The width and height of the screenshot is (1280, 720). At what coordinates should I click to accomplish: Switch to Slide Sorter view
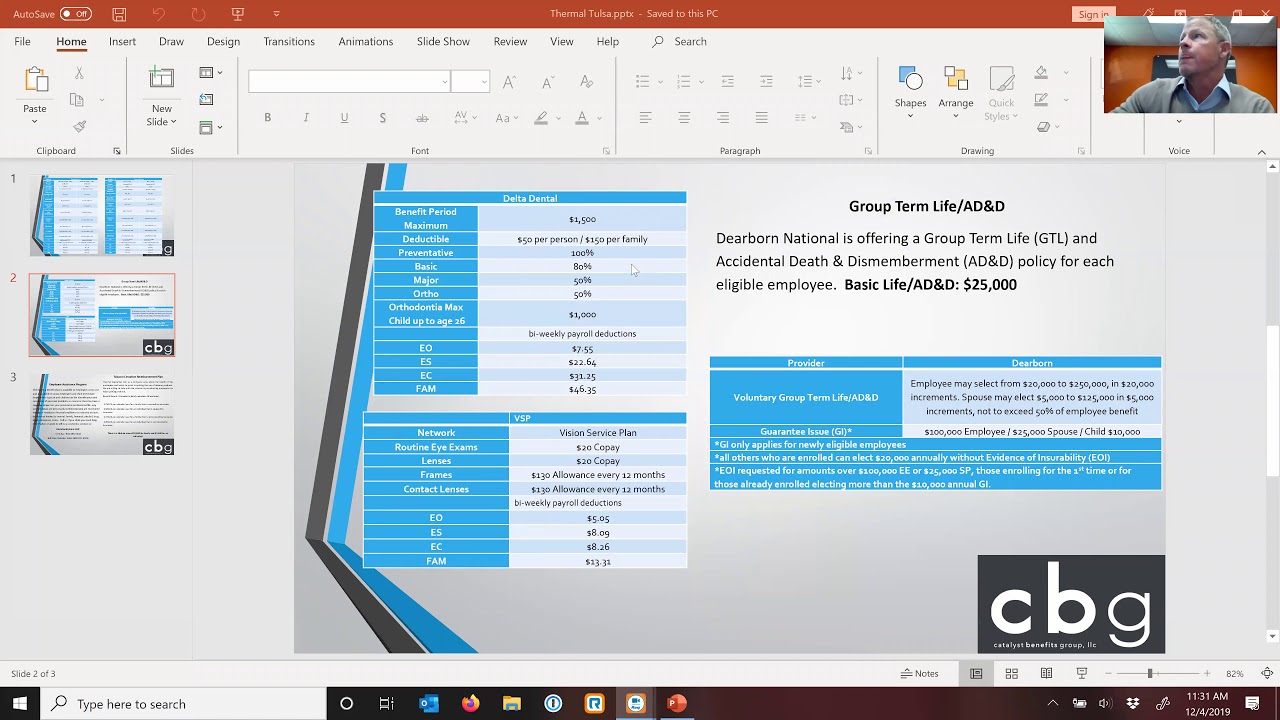1011,673
